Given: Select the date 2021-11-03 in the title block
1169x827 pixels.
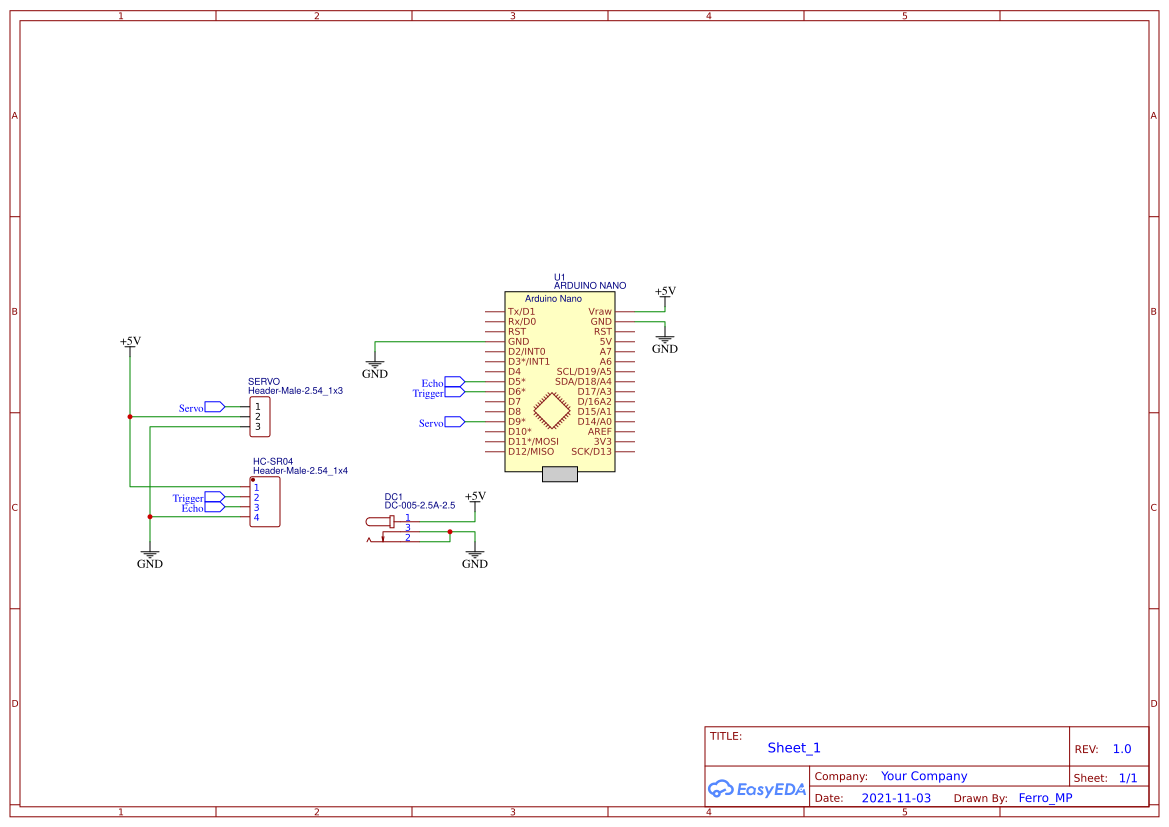Looking at the screenshot, I should click(895, 797).
